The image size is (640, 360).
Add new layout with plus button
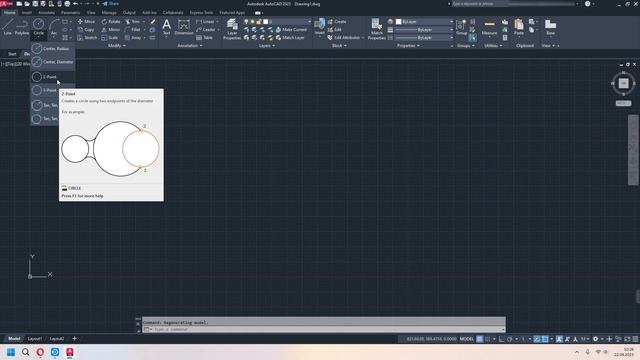point(74,338)
